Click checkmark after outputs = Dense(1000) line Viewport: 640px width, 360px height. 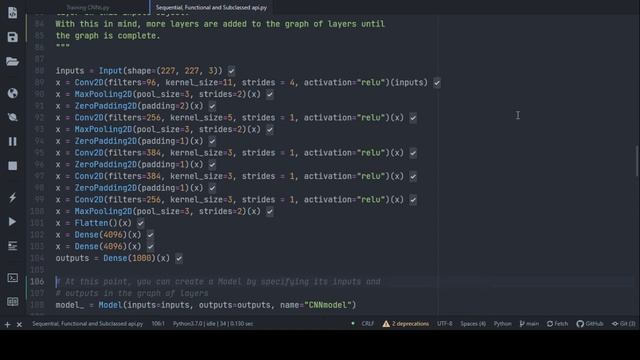coord(179,258)
